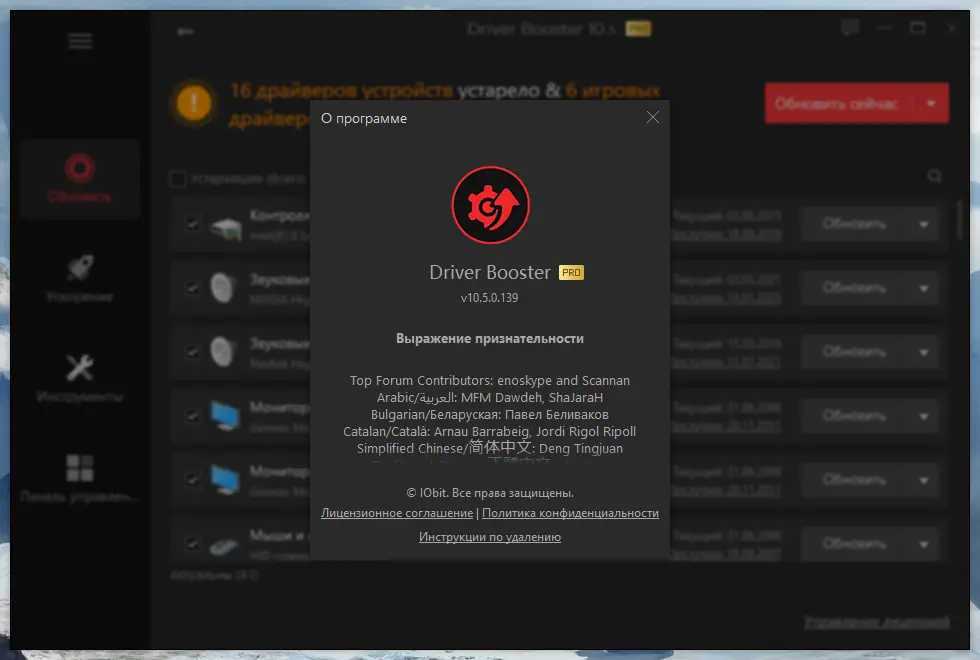Screen dimensions: 980x660
Task: Open Инструкции по удалению link
Action: [489, 536]
